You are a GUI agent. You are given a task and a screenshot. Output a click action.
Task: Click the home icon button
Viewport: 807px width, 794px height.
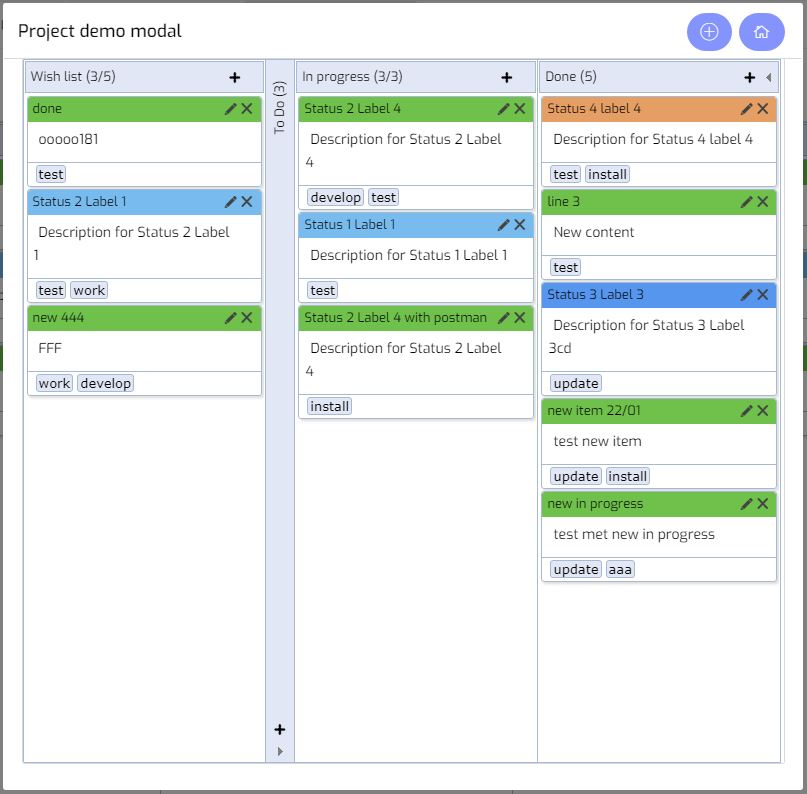point(761,32)
